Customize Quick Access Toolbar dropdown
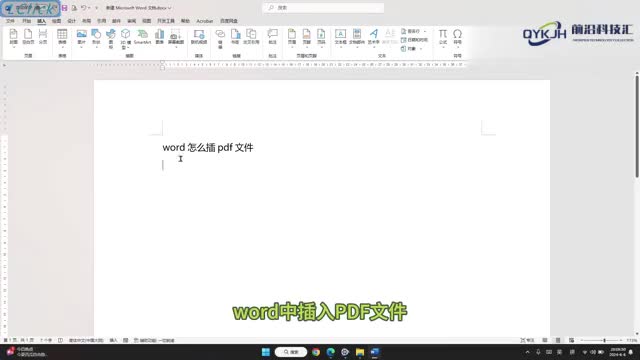 click(x=97, y=8)
